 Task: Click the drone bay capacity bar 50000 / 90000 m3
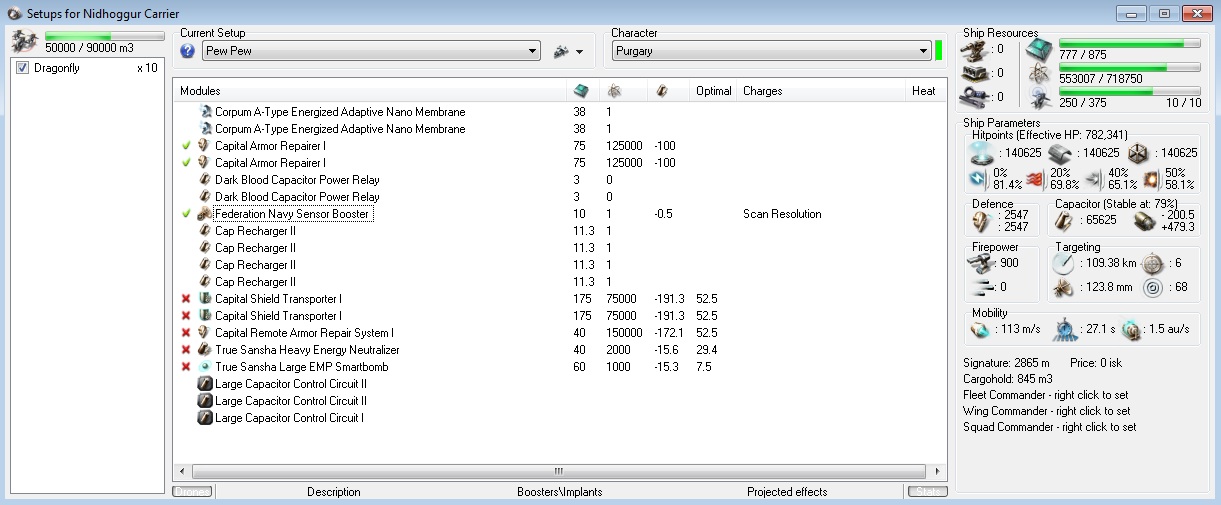pos(105,37)
